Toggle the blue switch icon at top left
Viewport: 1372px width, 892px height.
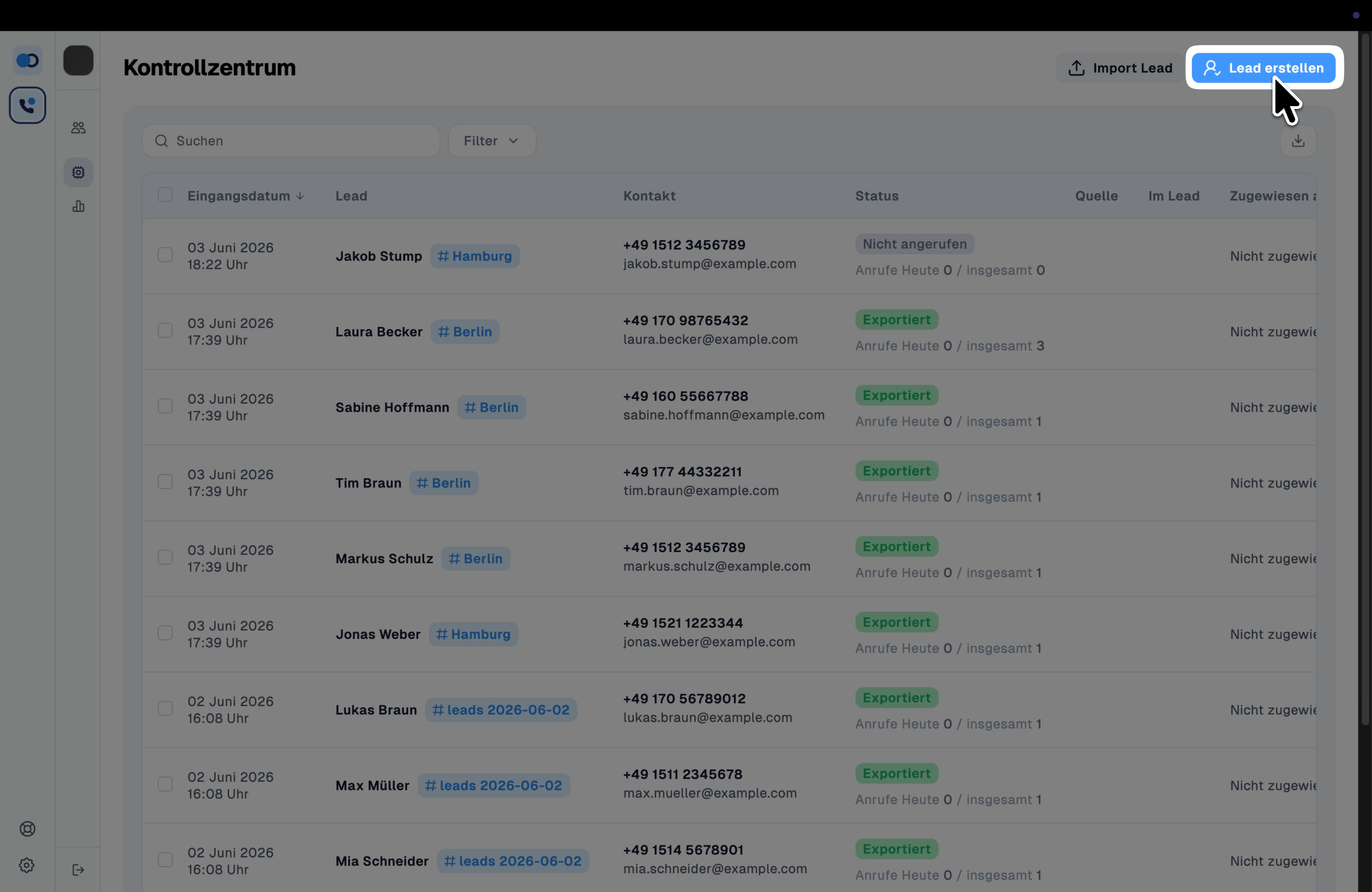(x=27, y=61)
